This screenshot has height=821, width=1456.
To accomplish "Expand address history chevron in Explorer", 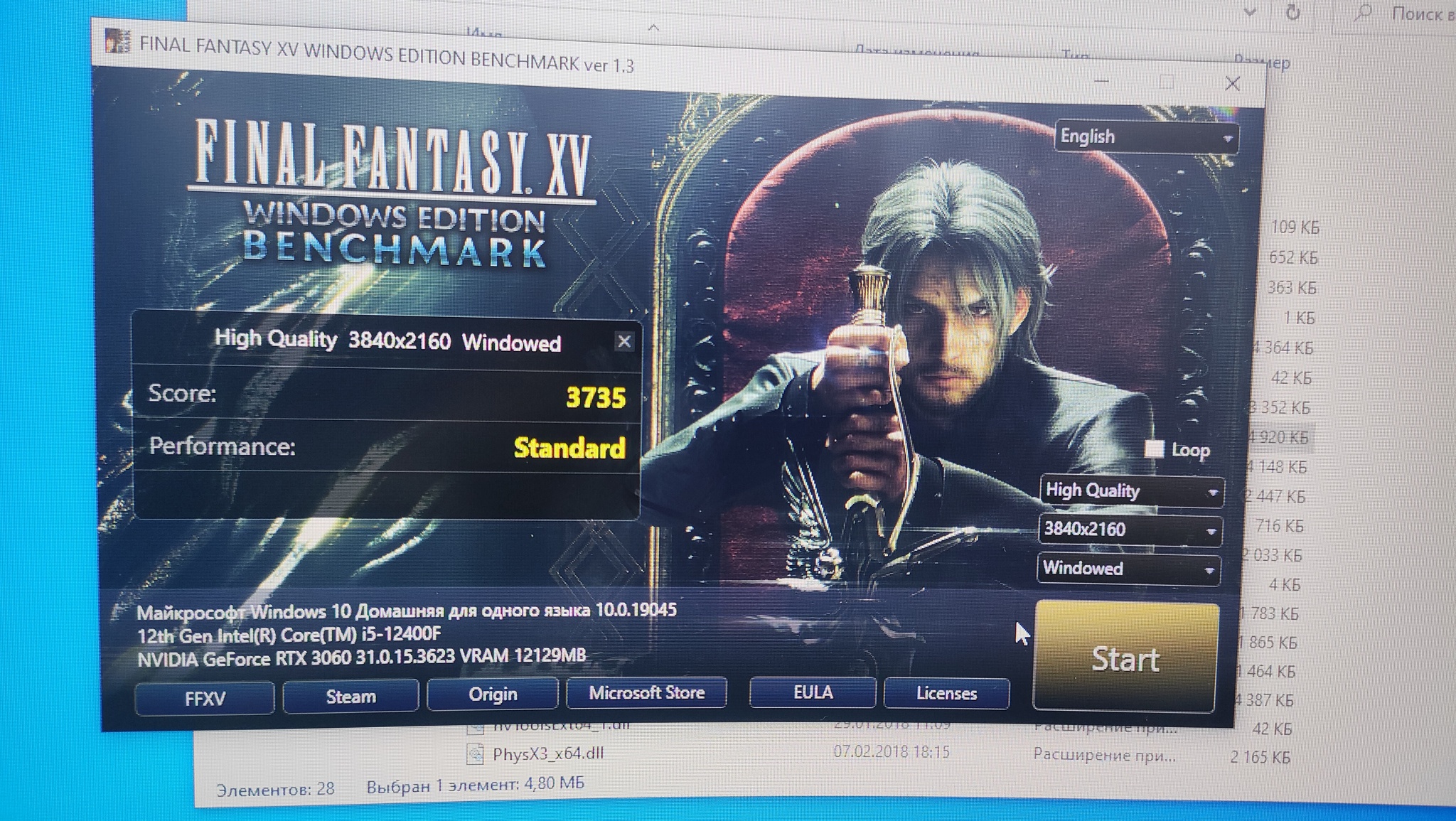I will point(1251,12).
